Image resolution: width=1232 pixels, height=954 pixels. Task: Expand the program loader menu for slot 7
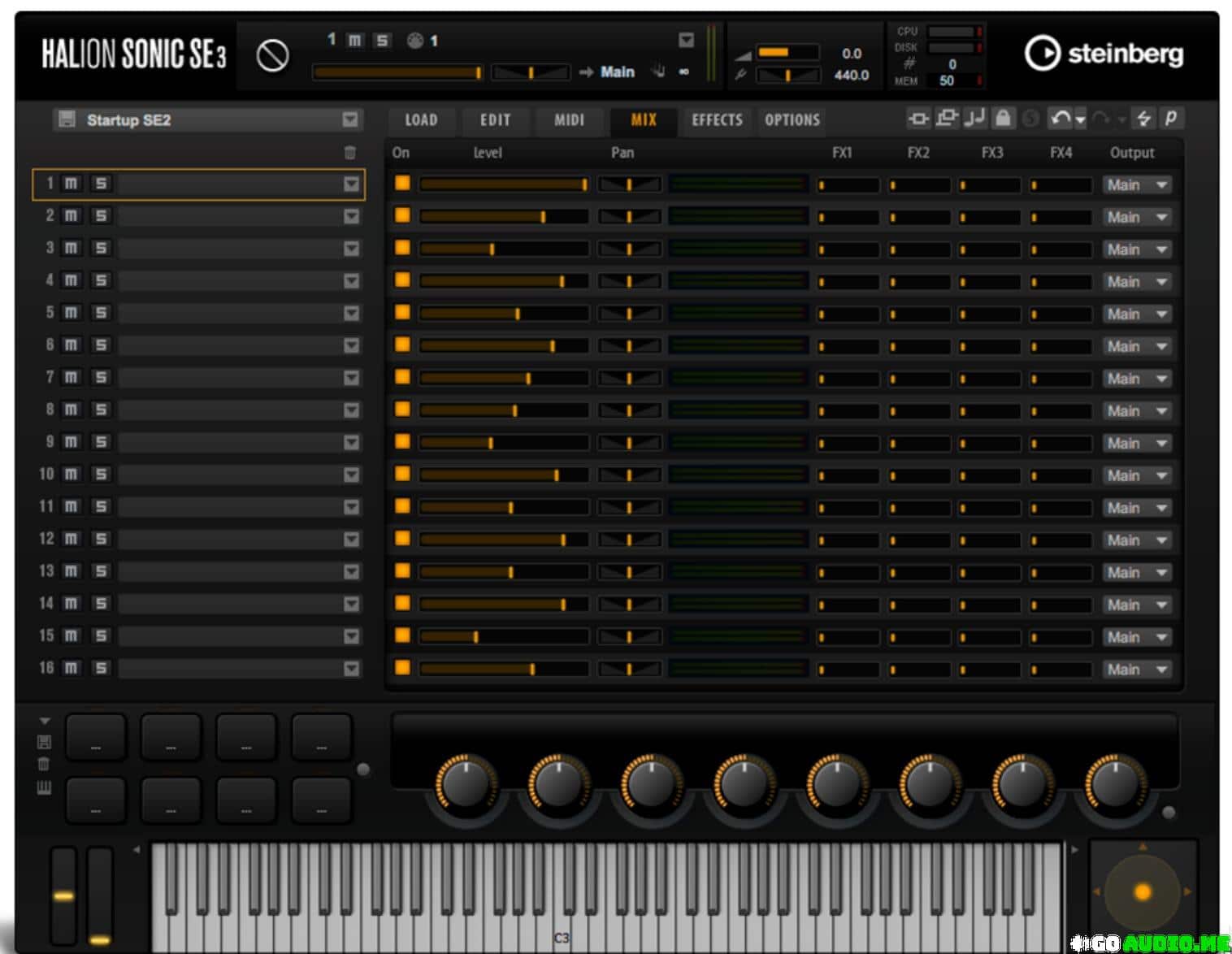(x=351, y=378)
